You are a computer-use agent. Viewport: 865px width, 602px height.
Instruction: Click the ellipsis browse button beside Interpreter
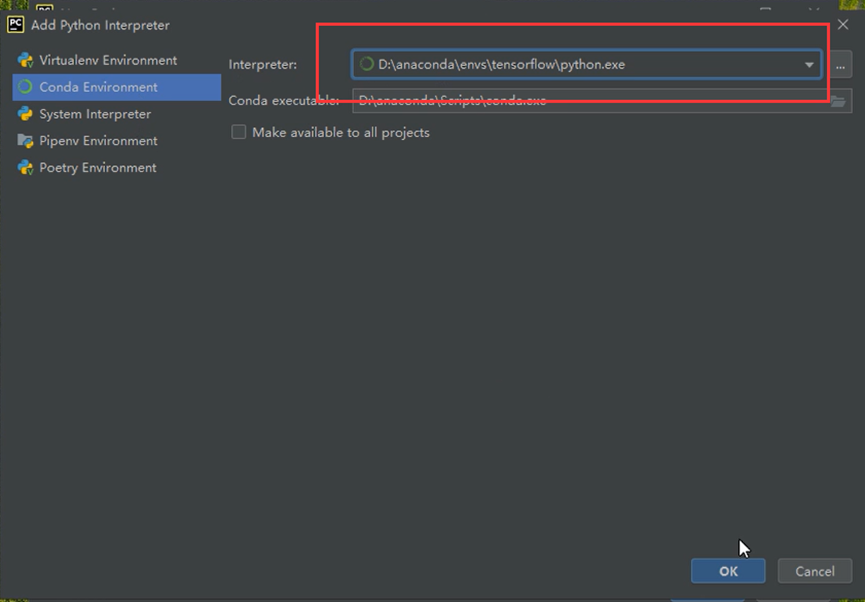coord(840,65)
